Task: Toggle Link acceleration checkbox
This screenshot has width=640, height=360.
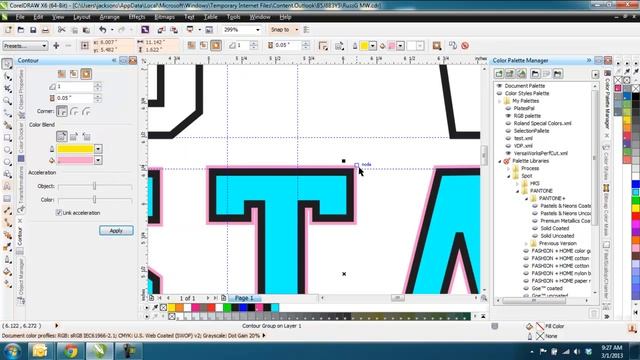Action: [59, 213]
